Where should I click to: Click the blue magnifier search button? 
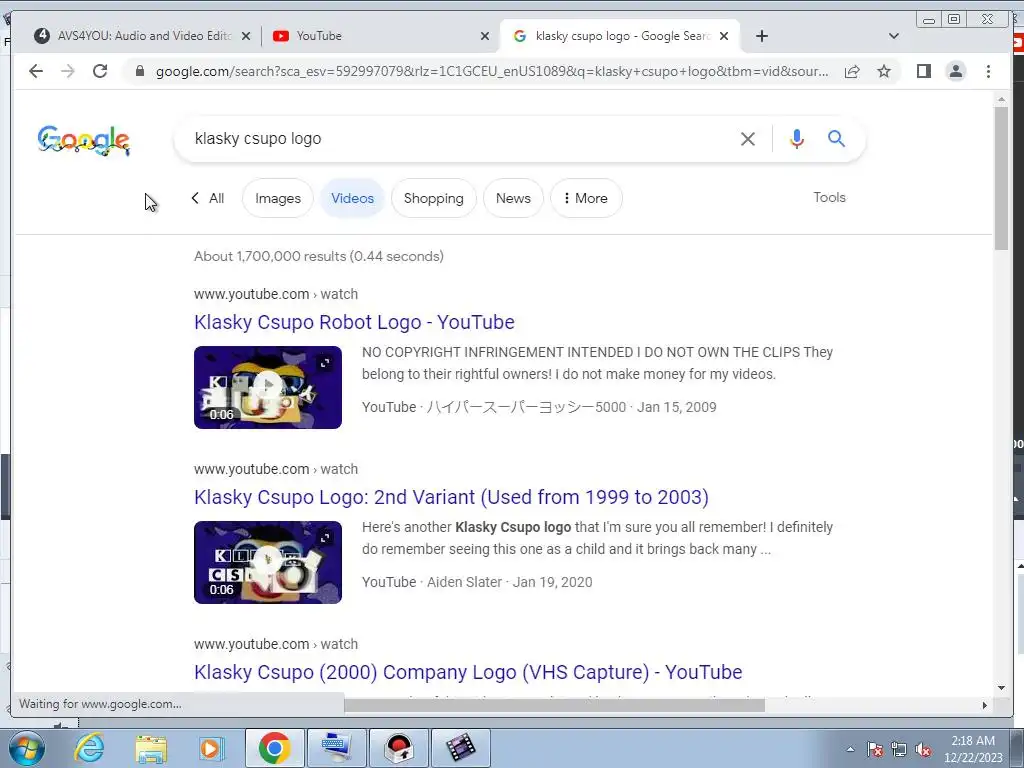pos(837,138)
